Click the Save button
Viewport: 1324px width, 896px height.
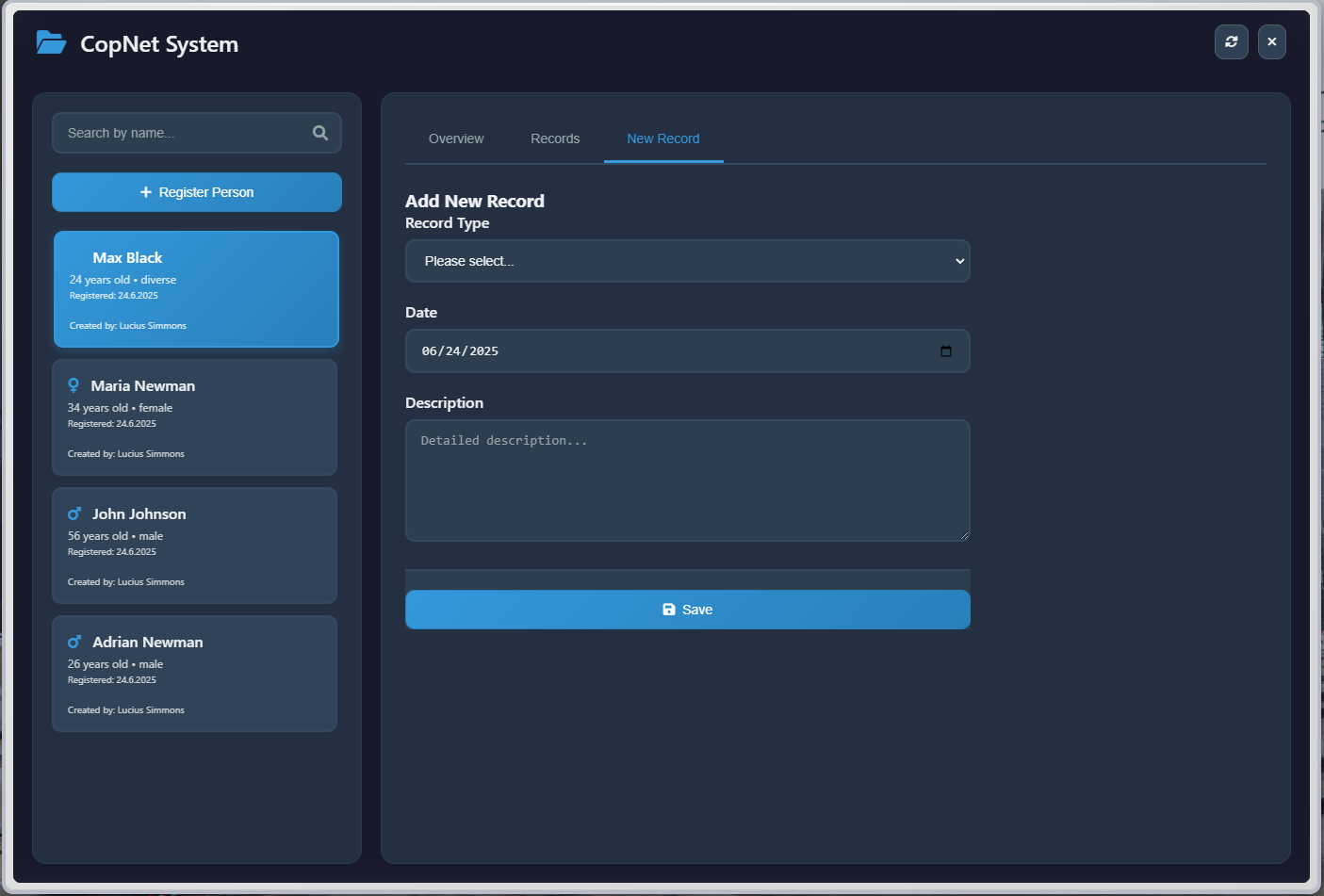pos(687,610)
